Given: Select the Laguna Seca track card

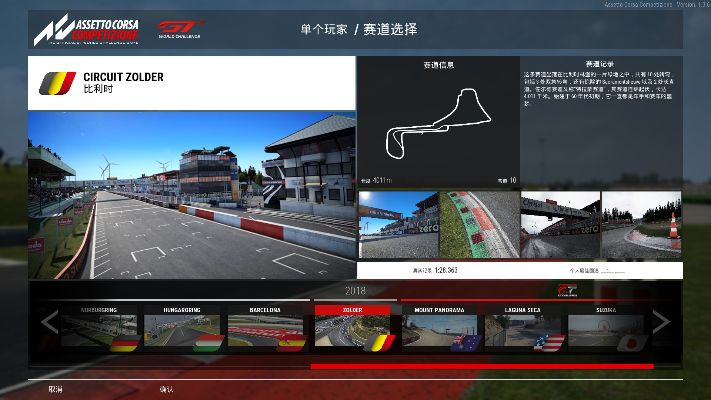Looking at the screenshot, I should coord(523,327).
